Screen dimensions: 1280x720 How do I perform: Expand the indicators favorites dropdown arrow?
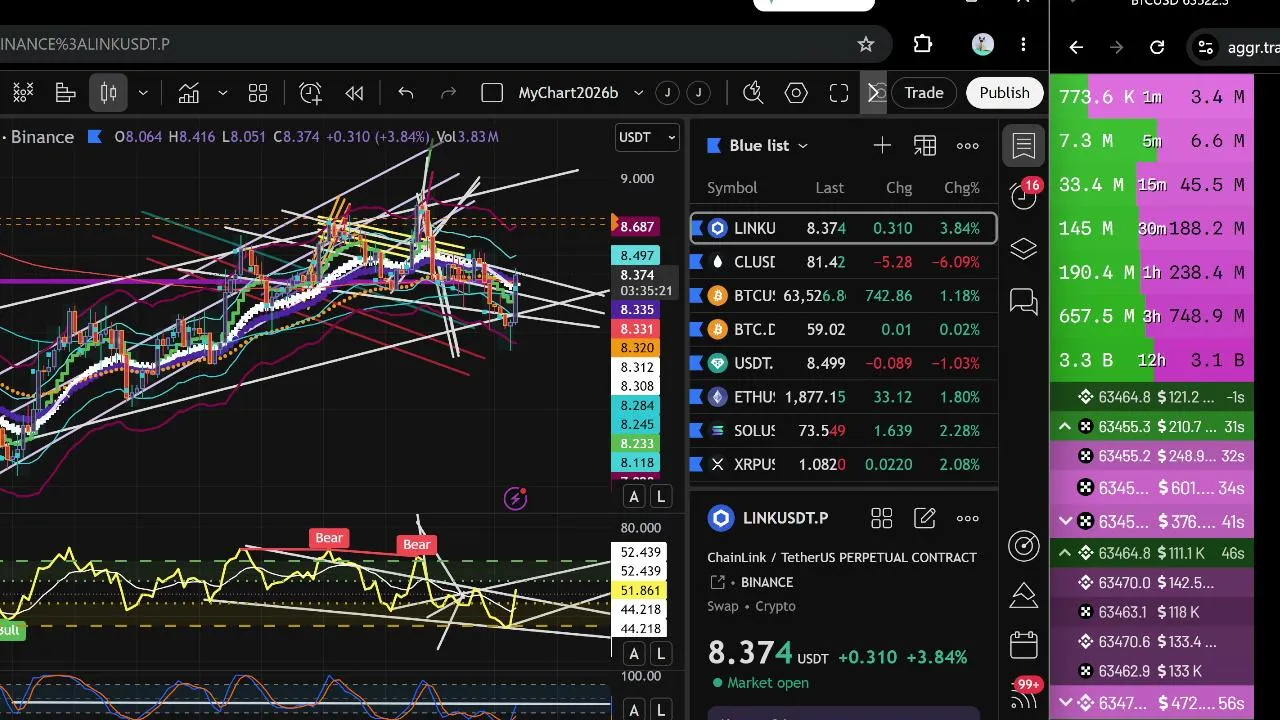coord(222,93)
